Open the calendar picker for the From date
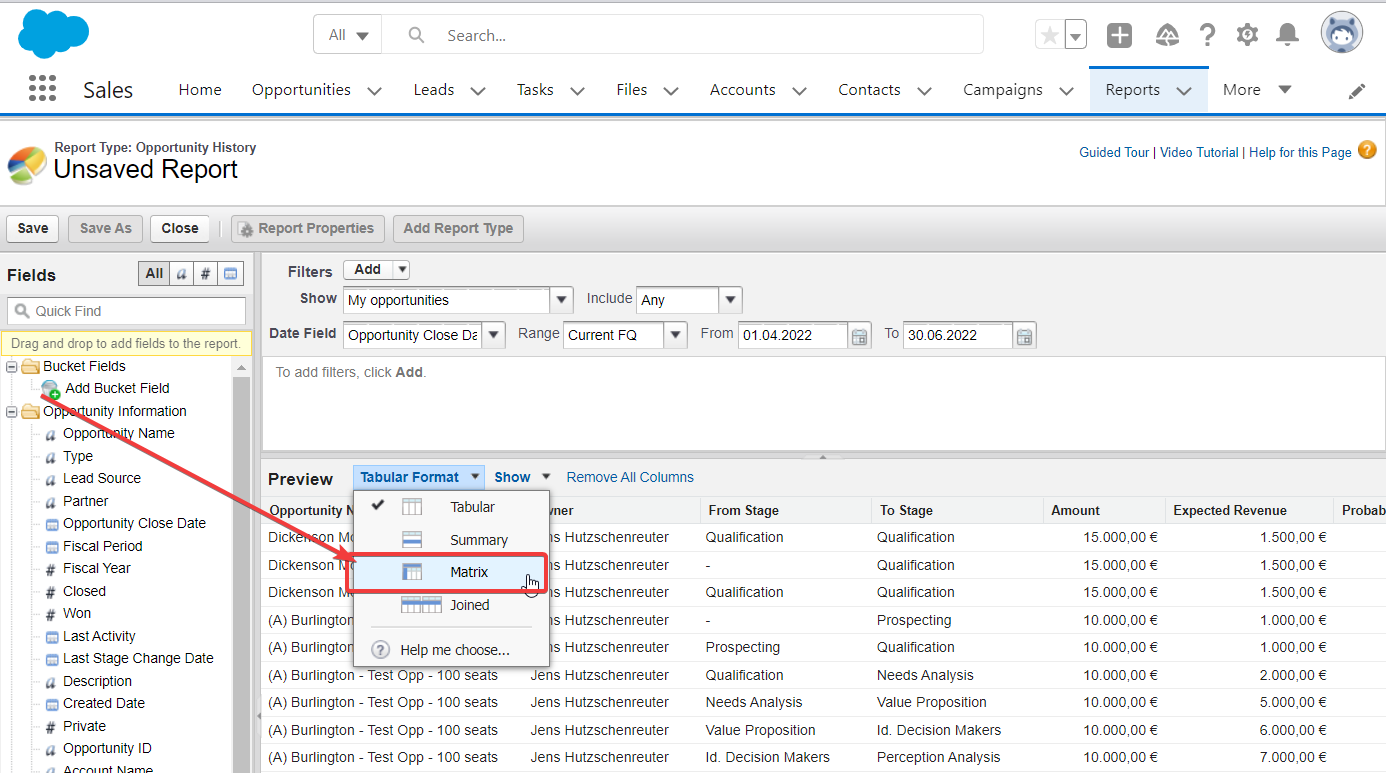The height and width of the screenshot is (773, 1386). (x=859, y=335)
